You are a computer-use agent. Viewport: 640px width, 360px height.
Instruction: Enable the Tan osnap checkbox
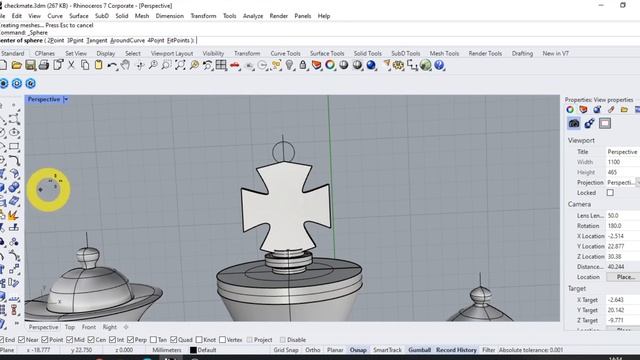(x=153, y=340)
